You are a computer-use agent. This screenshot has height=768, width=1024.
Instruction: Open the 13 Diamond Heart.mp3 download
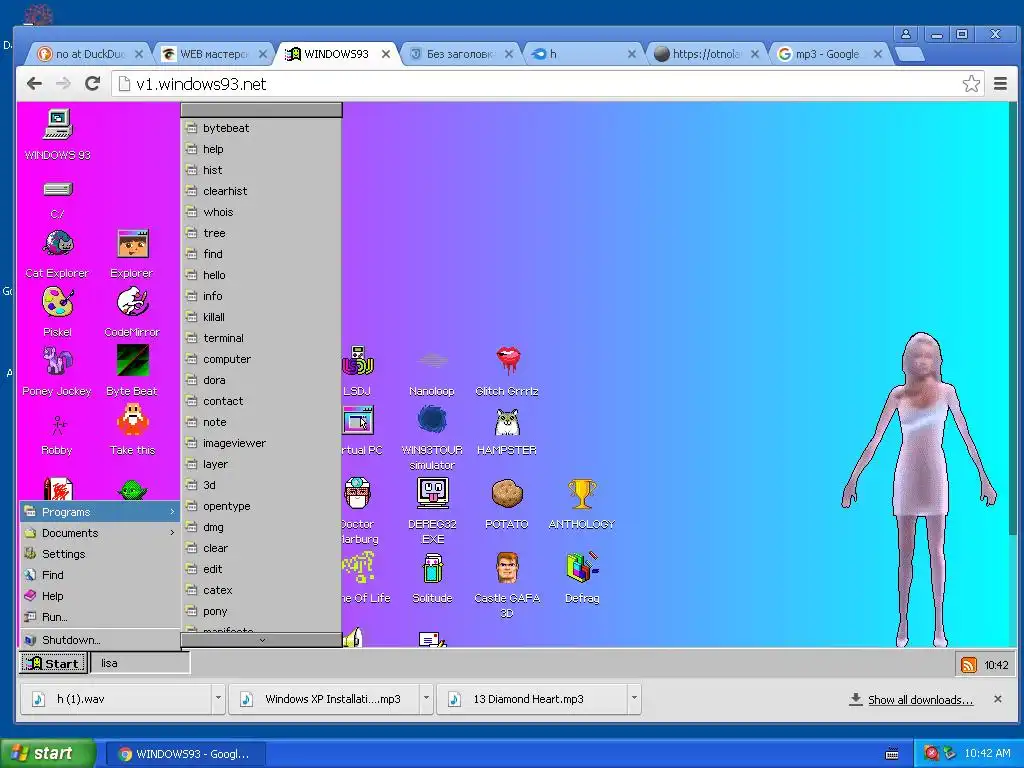coord(532,699)
